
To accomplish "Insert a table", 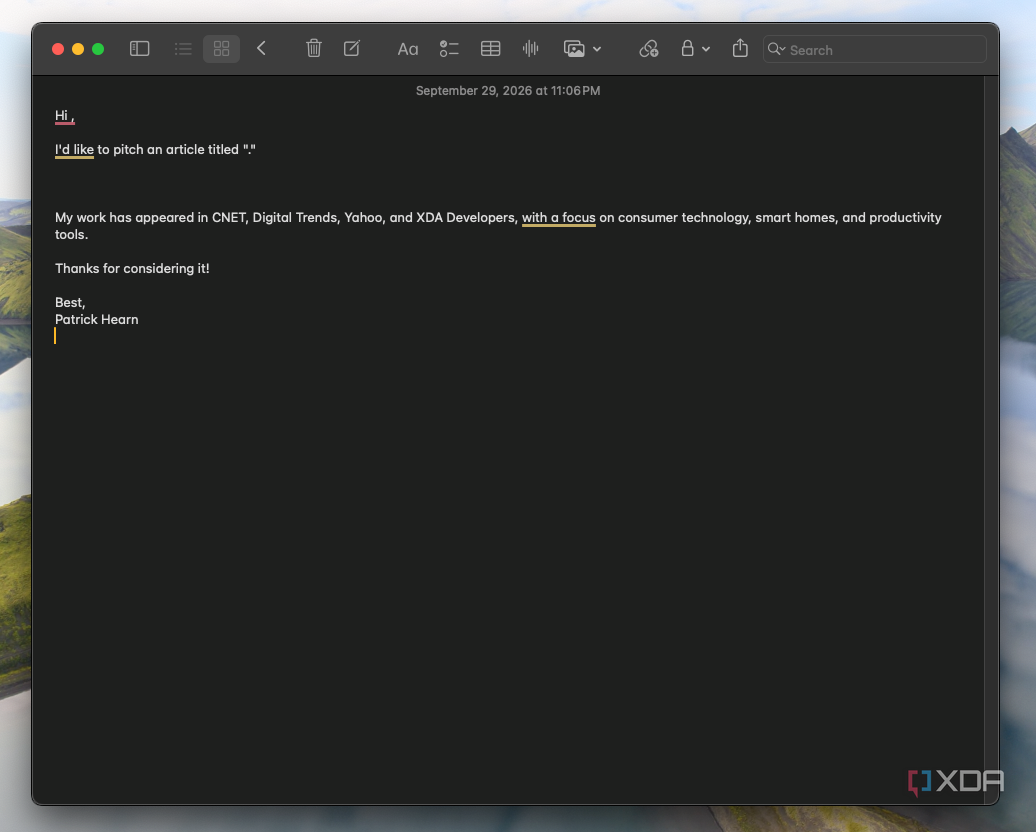I will (x=491, y=49).
